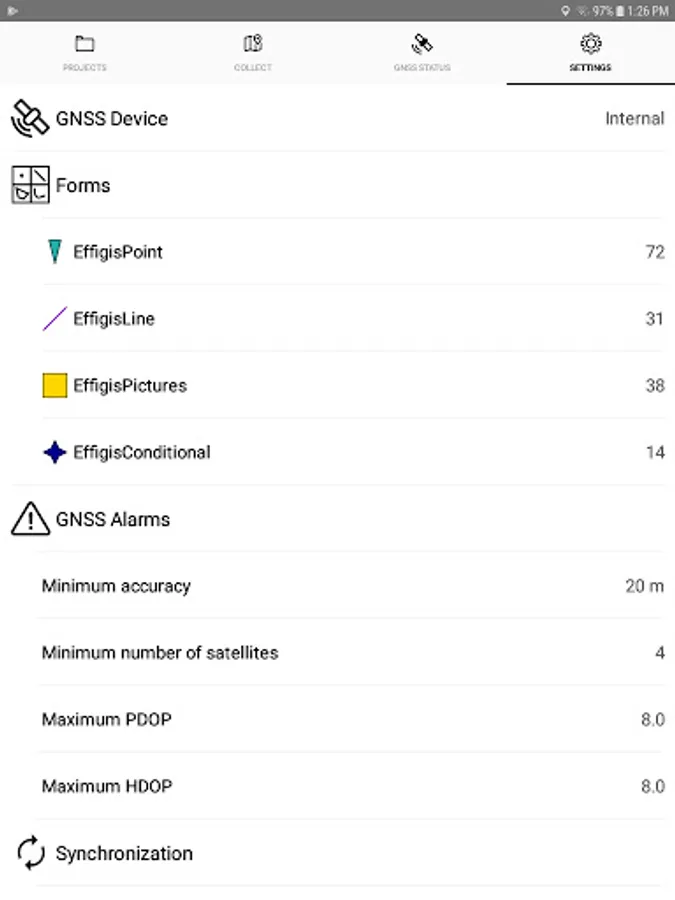Click the purple EffigisLine line icon

(x=55, y=319)
